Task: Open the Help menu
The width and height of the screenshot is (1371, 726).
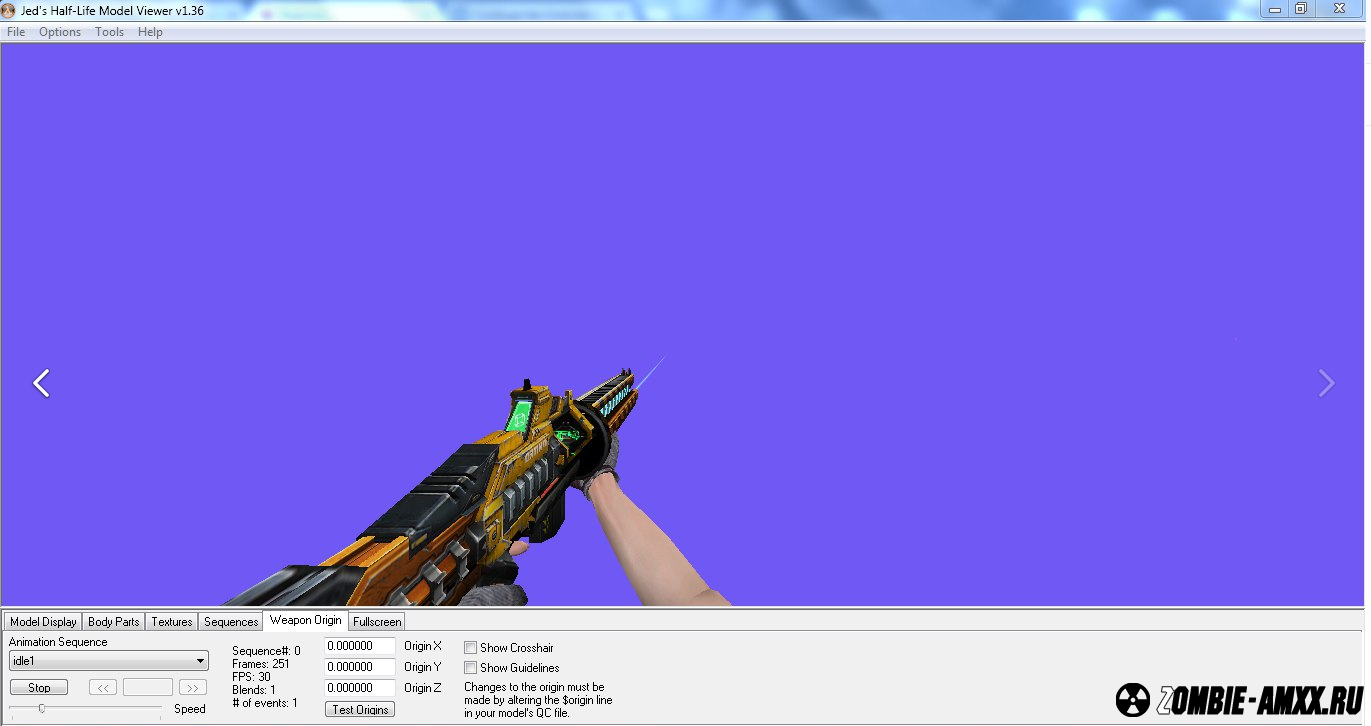Action: coord(150,32)
